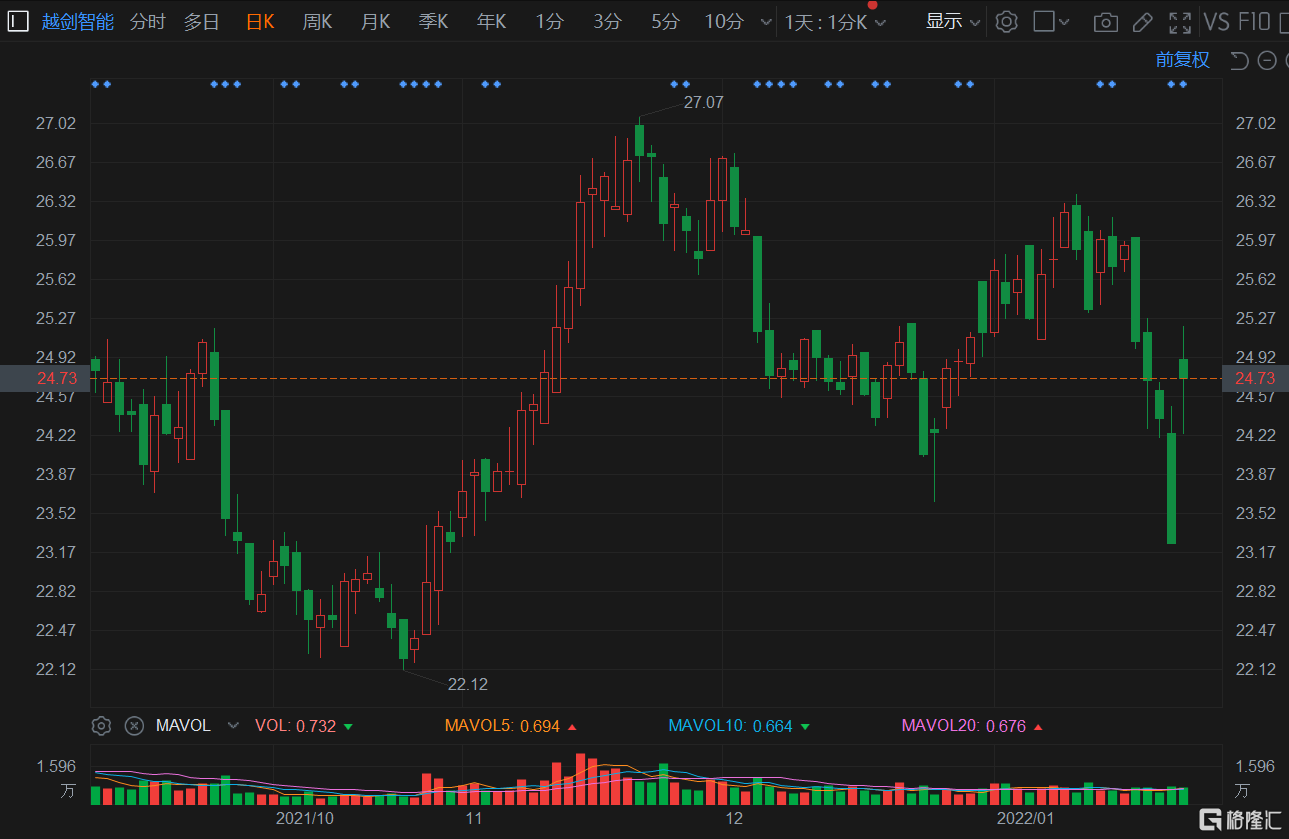This screenshot has height=839, width=1289.
Task: Click the 1.596 left volume axis label
Action: [x=56, y=766]
